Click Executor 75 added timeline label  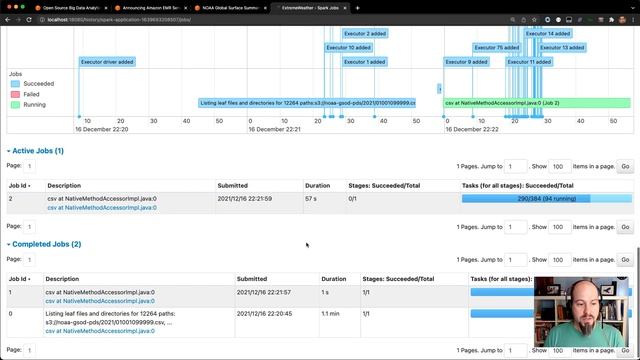497,48
